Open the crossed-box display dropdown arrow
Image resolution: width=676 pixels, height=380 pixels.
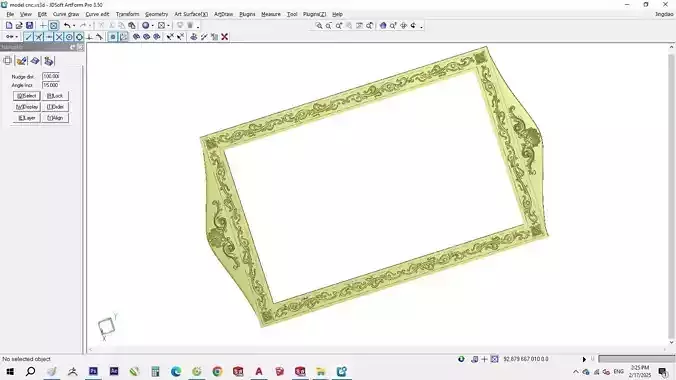pos(169,25)
